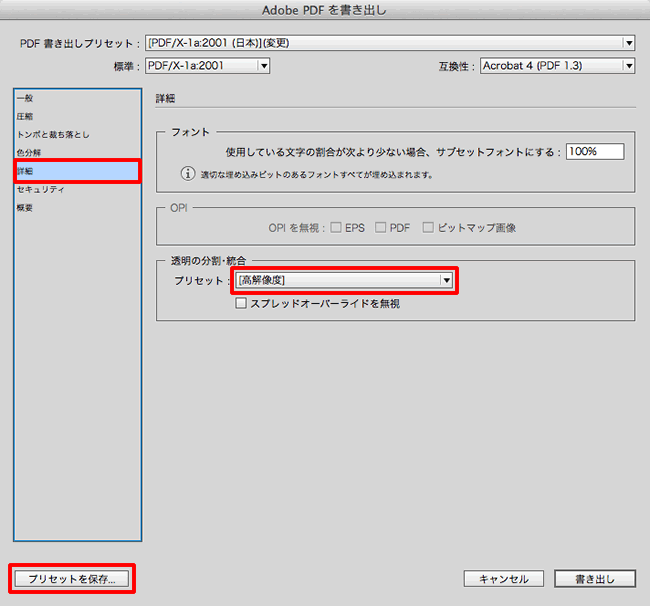Click the font embedding info icon

[188, 174]
